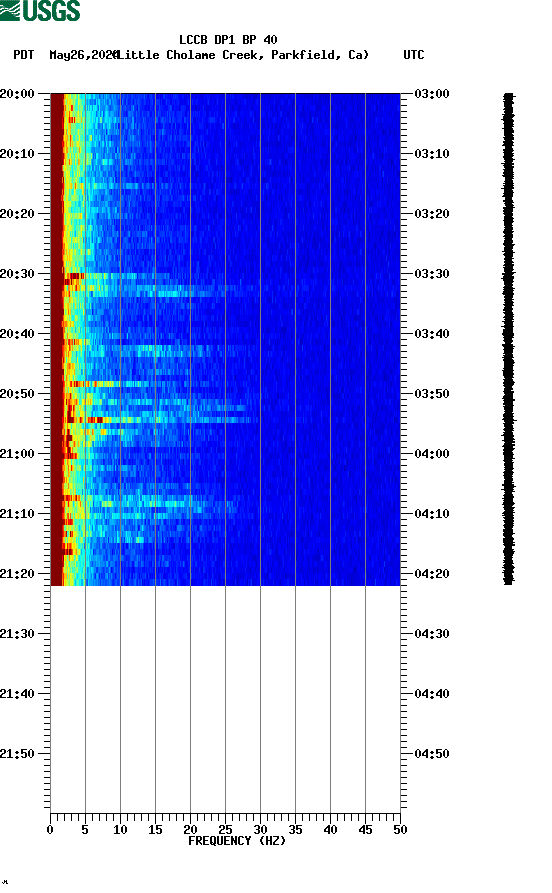Select the title 'LCCB DP1 BP 40'
The image size is (552, 893).
point(228,40)
